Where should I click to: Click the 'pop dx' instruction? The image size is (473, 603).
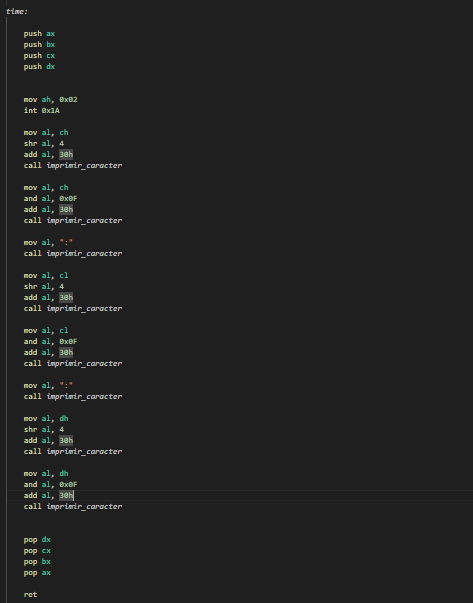coord(37,540)
